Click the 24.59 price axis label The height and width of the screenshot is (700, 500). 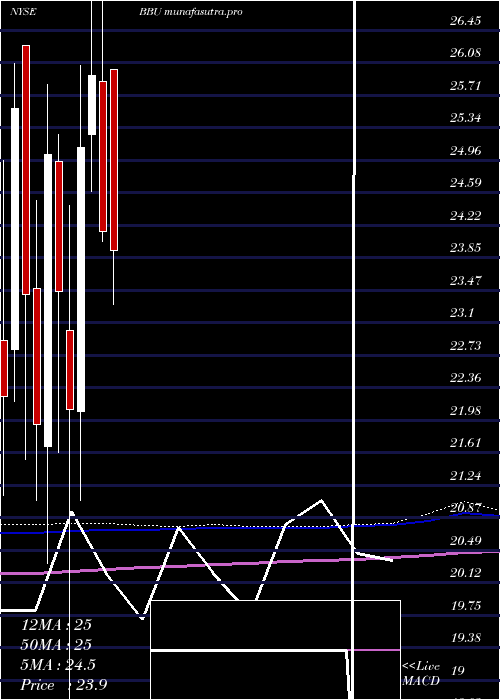point(465,183)
